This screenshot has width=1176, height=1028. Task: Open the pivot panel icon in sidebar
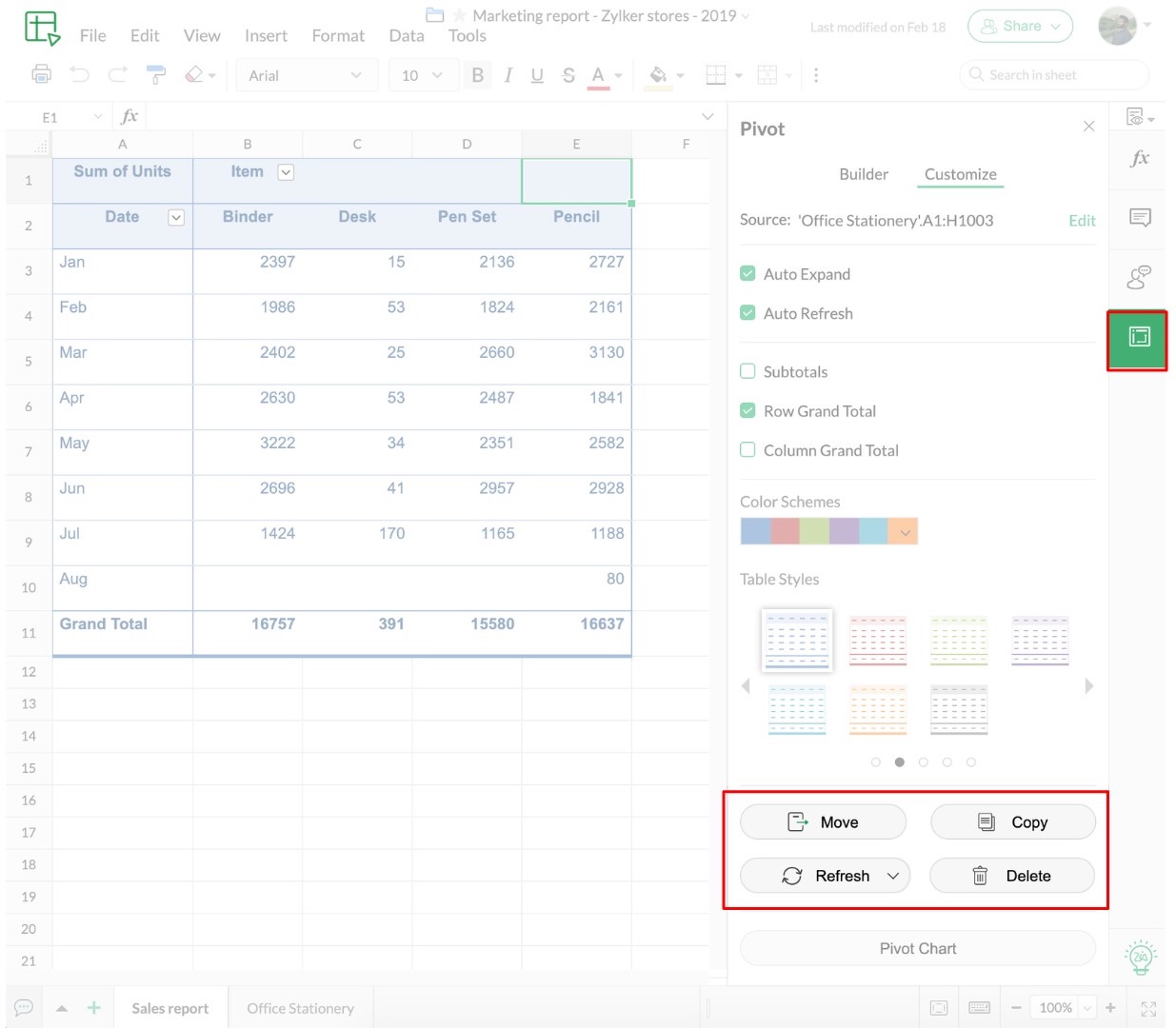1139,337
